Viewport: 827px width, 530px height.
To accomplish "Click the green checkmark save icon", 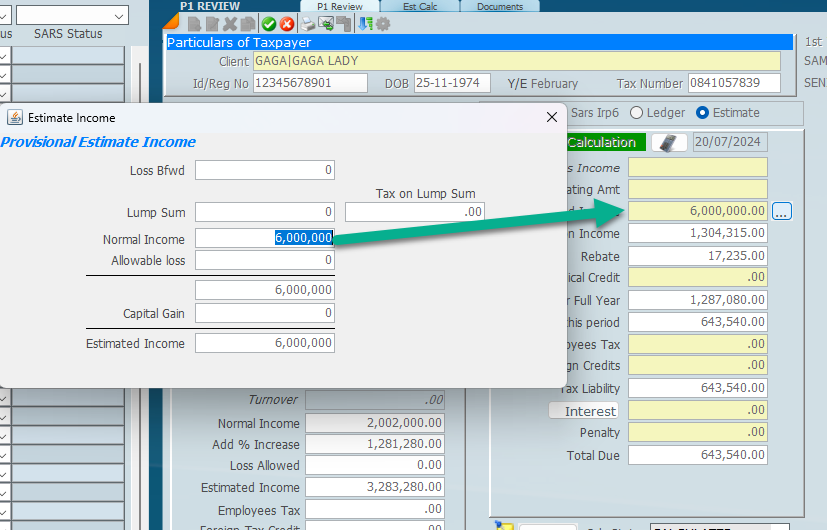I will (269, 24).
